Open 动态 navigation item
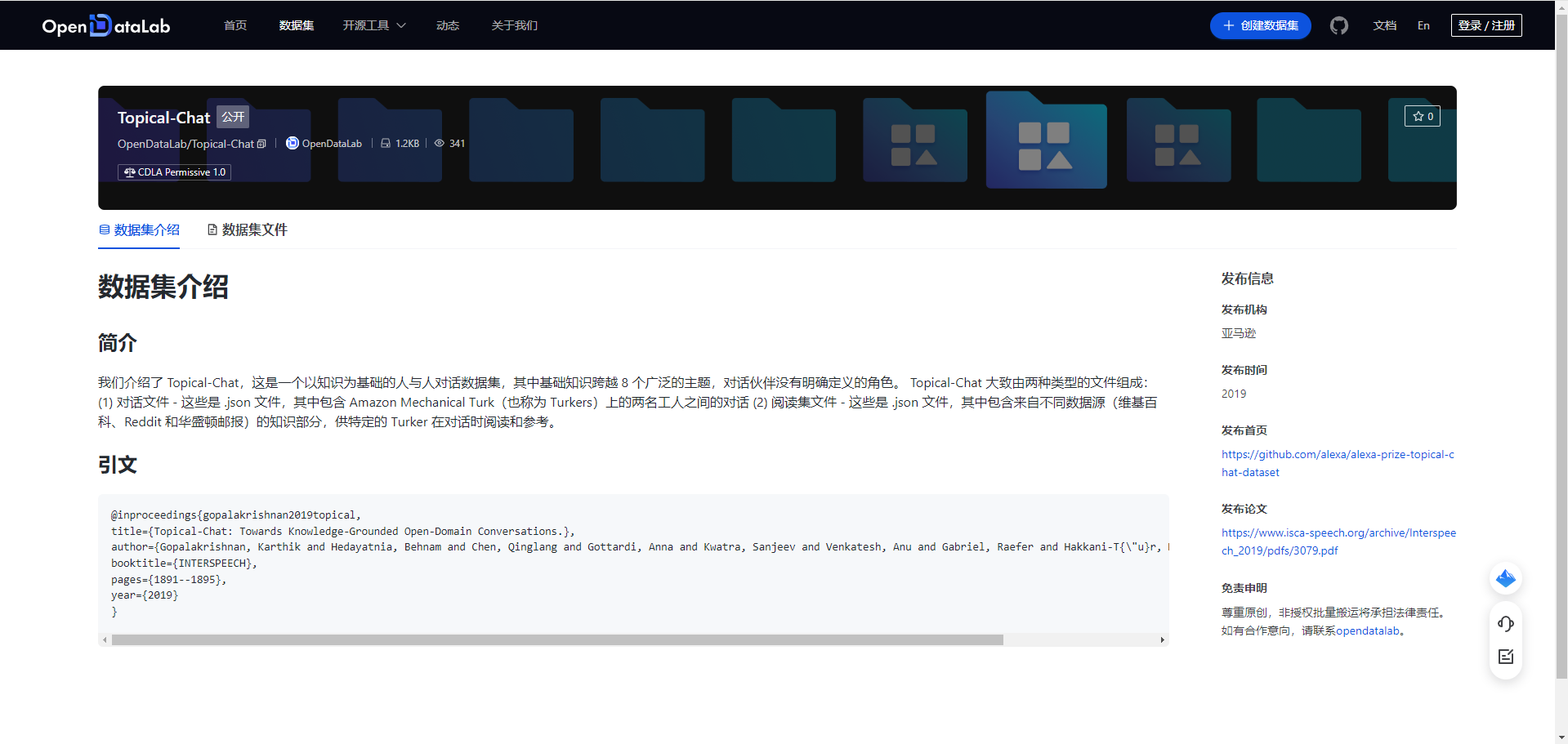The width and height of the screenshot is (1568, 744). pyautogui.click(x=448, y=25)
